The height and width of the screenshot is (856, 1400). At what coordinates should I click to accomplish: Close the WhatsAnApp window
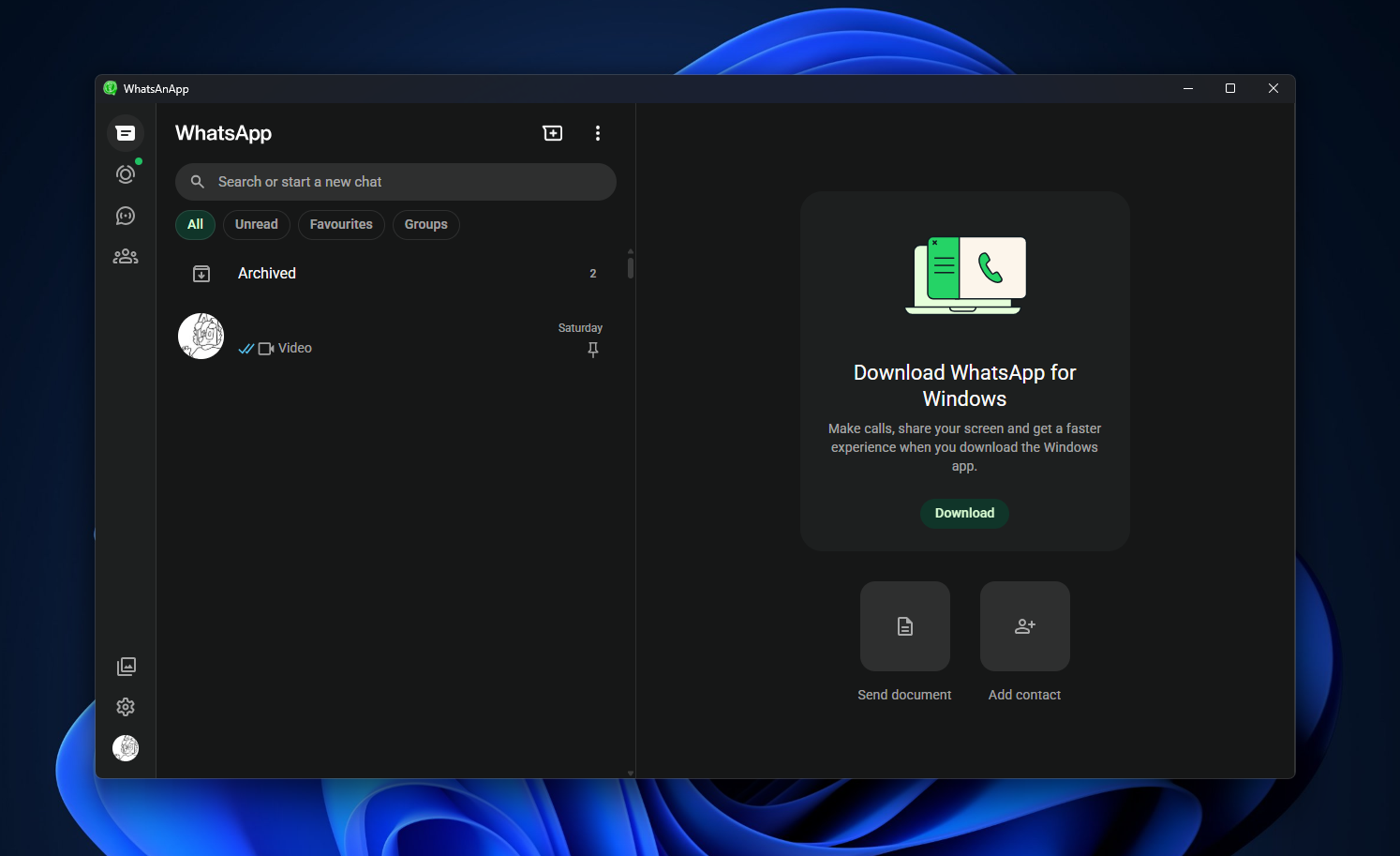click(x=1273, y=88)
